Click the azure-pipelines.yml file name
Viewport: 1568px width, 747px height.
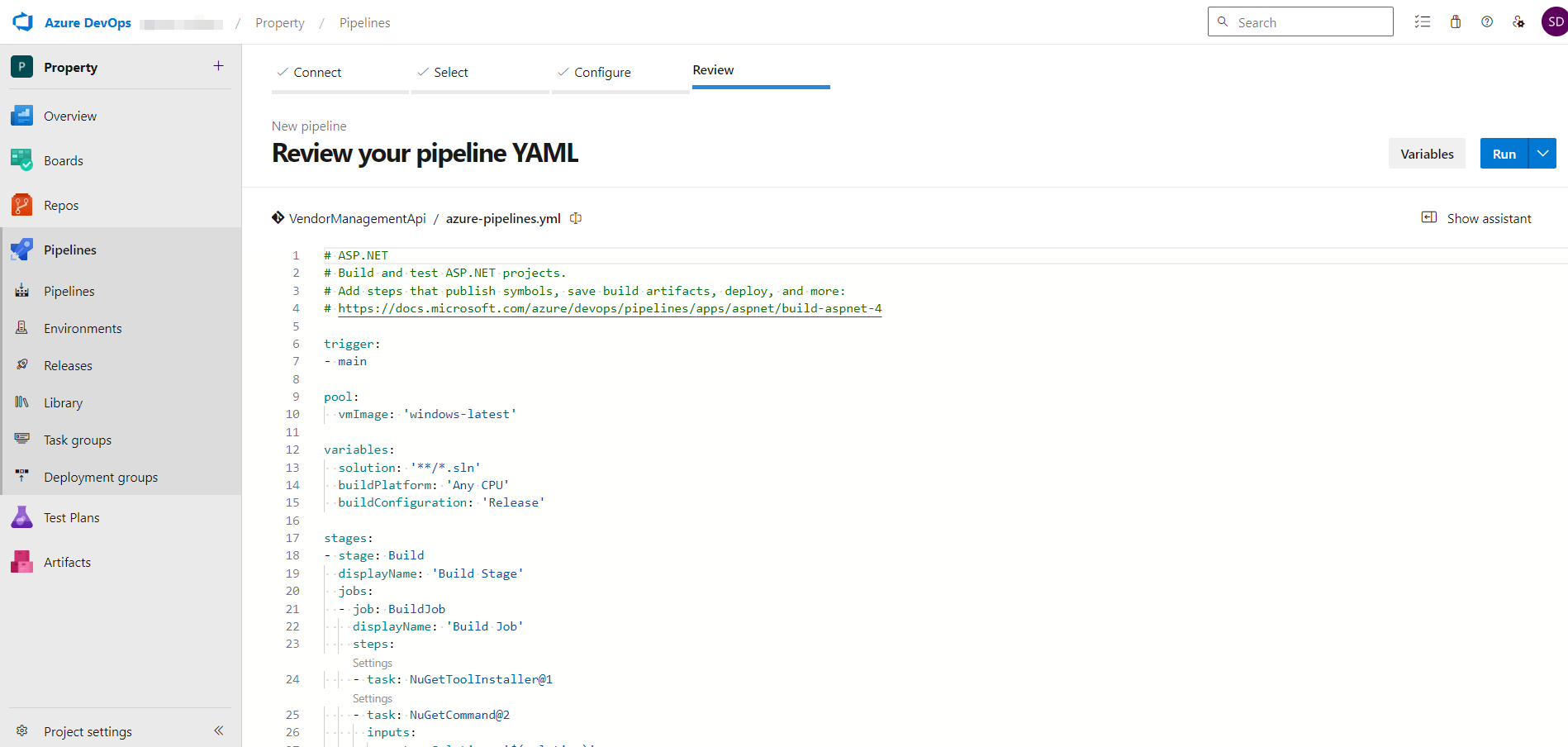point(503,218)
